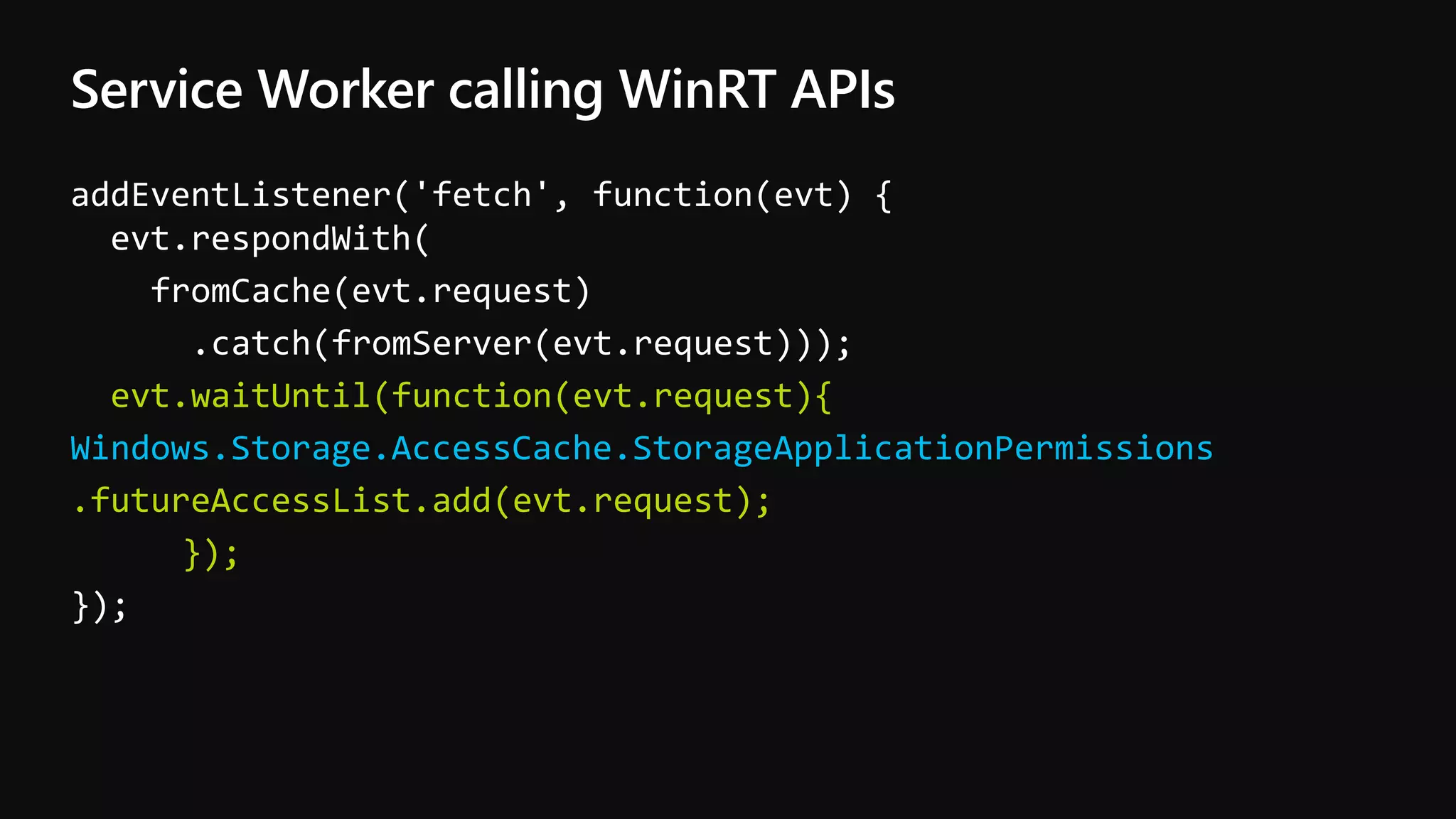Click the blue 'AccessCache' namespace segment
Screen dimensions: 1456x819
(501, 449)
